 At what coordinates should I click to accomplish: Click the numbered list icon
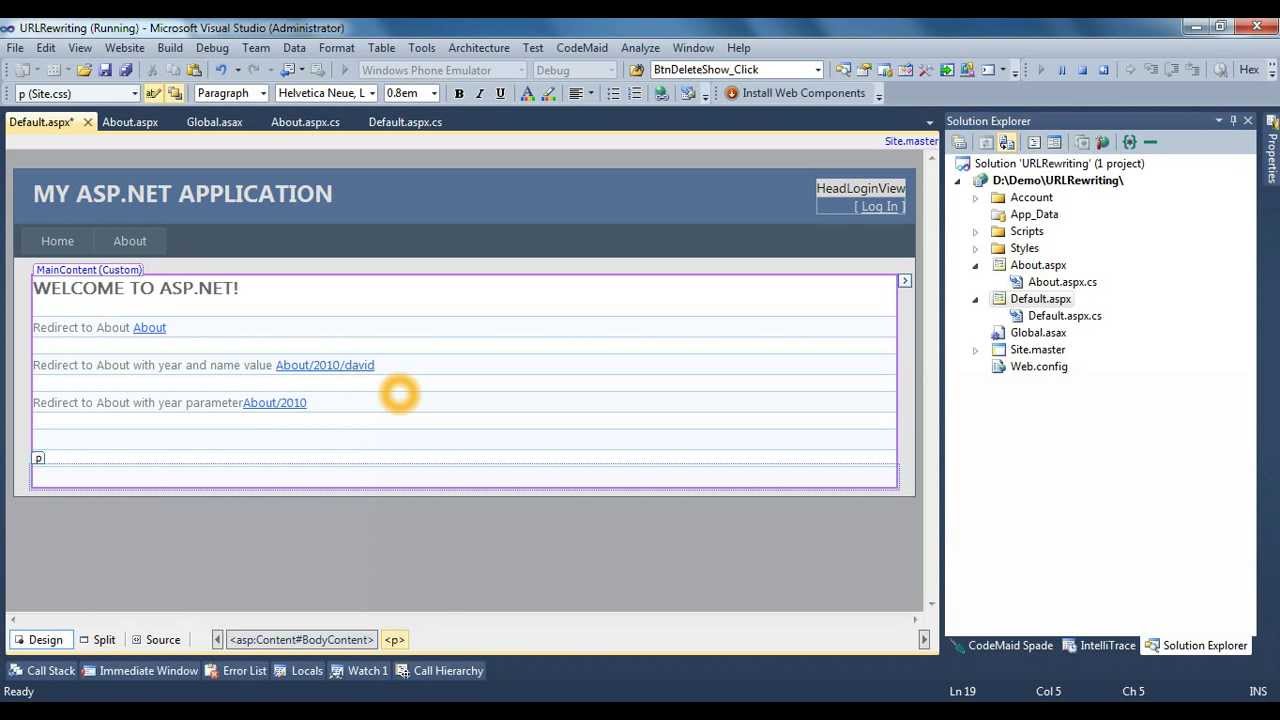[x=634, y=93]
